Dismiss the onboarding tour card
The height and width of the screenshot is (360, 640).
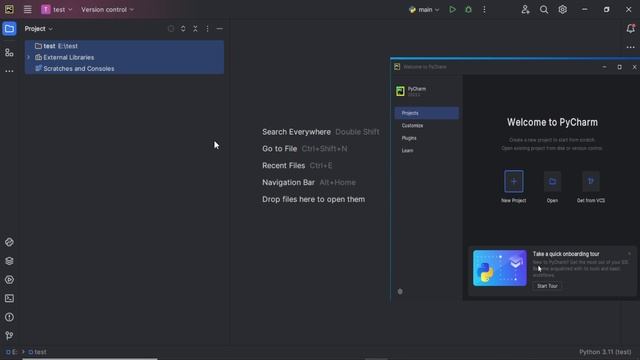tap(629, 254)
